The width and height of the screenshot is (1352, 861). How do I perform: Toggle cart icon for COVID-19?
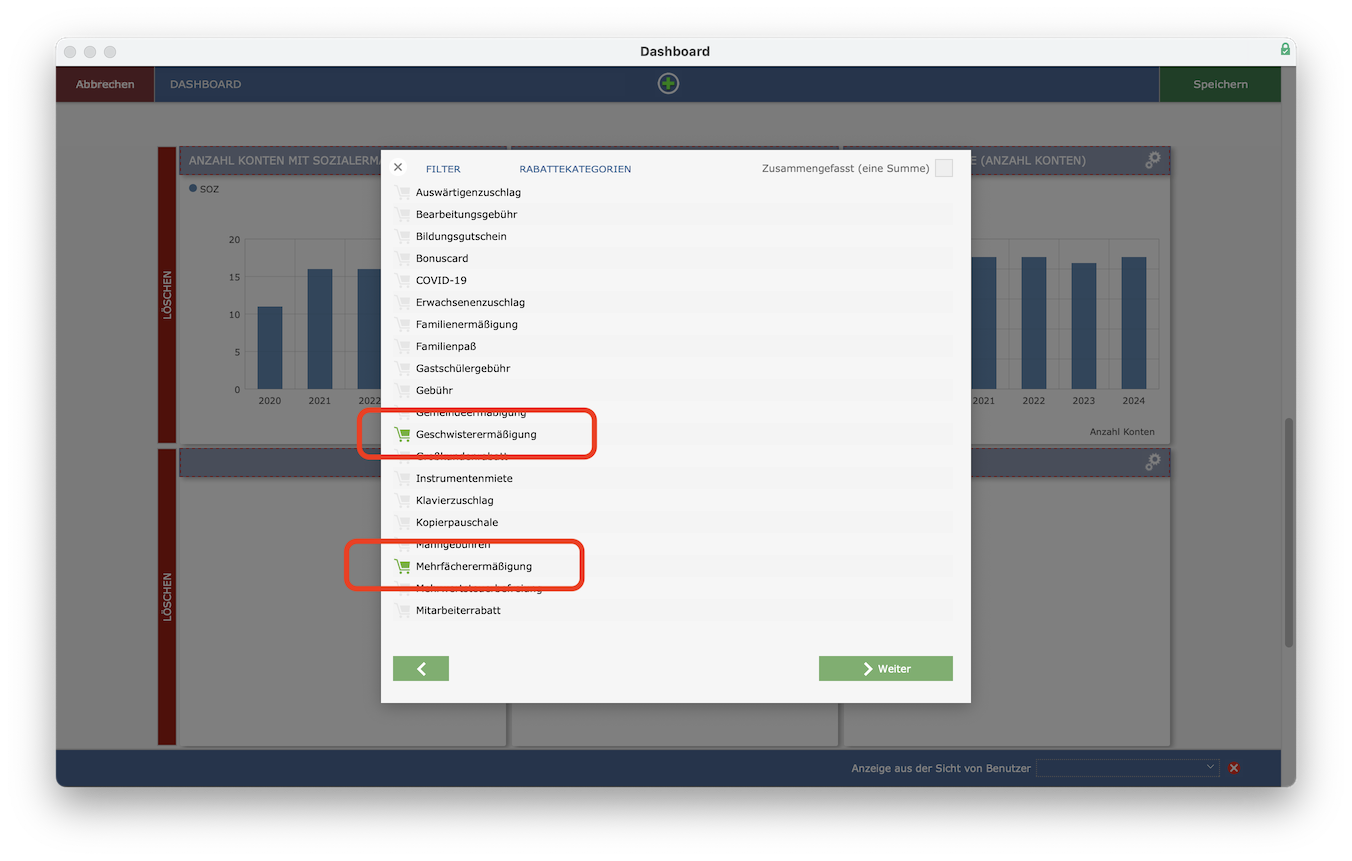click(402, 280)
